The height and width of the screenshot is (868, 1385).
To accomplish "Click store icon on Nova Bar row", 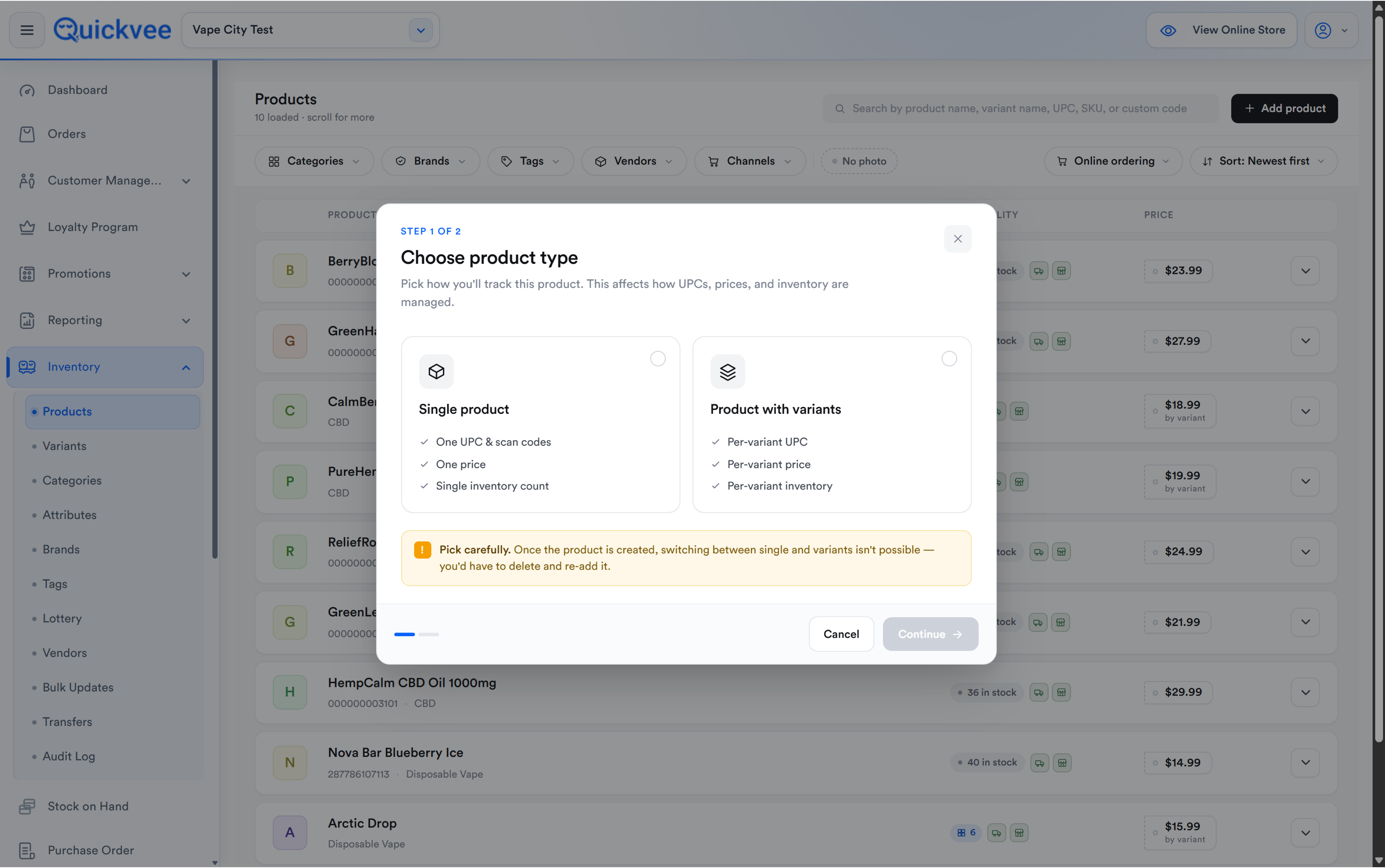I will pos(1062,763).
